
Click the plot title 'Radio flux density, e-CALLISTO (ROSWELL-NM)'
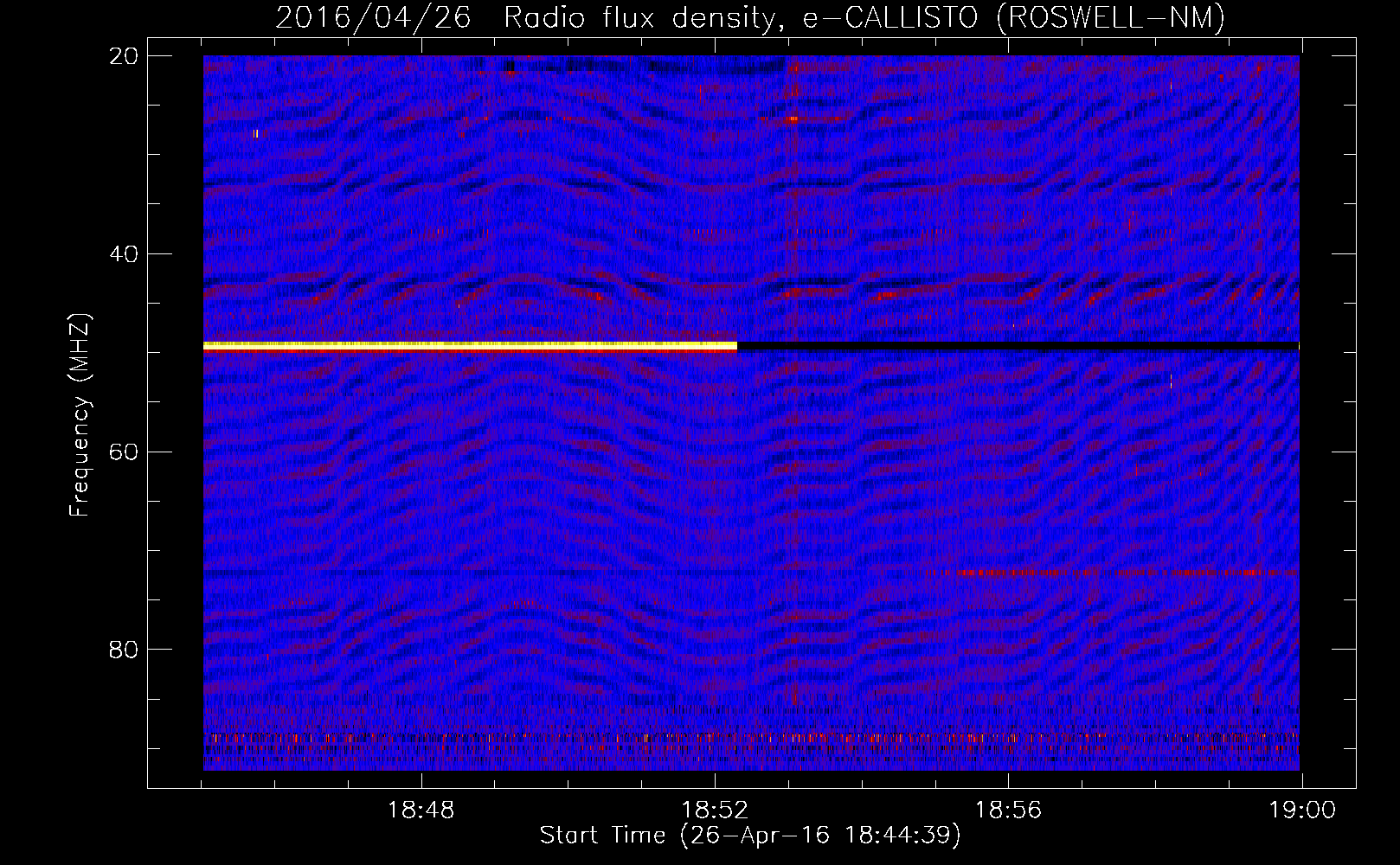pos(864,18)
